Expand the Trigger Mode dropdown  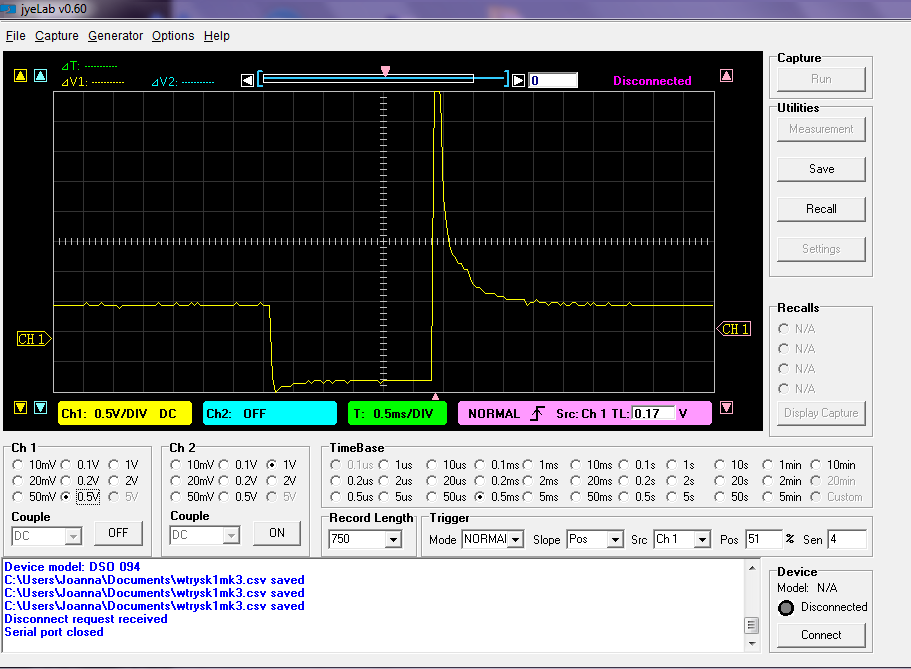[x=515, y=540]
